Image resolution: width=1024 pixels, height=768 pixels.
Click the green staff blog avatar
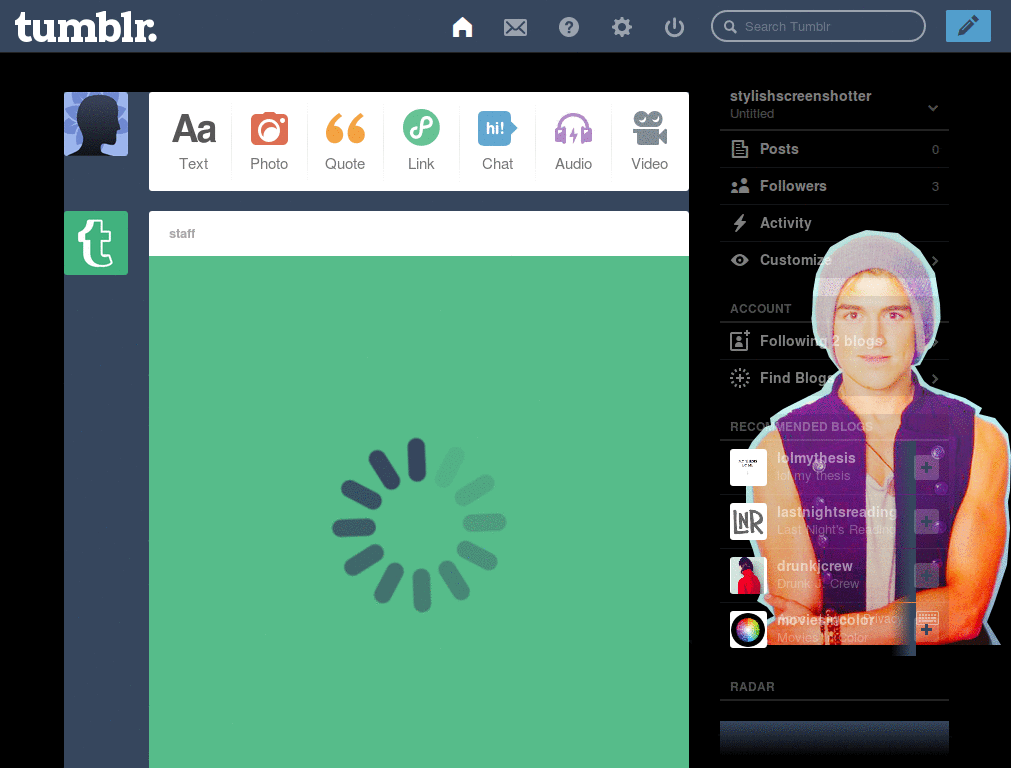tap(96, 243)
